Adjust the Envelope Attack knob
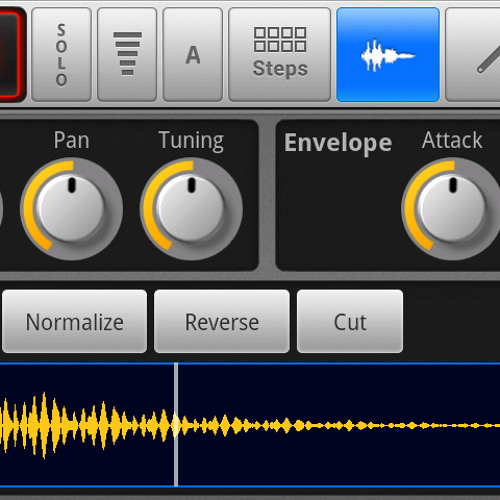Viewport: 500px width, 500px height. click(452, 209)
